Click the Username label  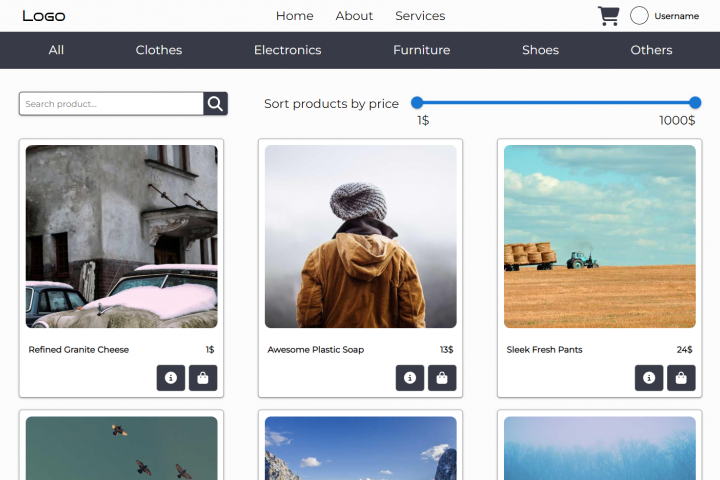[676, 16]
